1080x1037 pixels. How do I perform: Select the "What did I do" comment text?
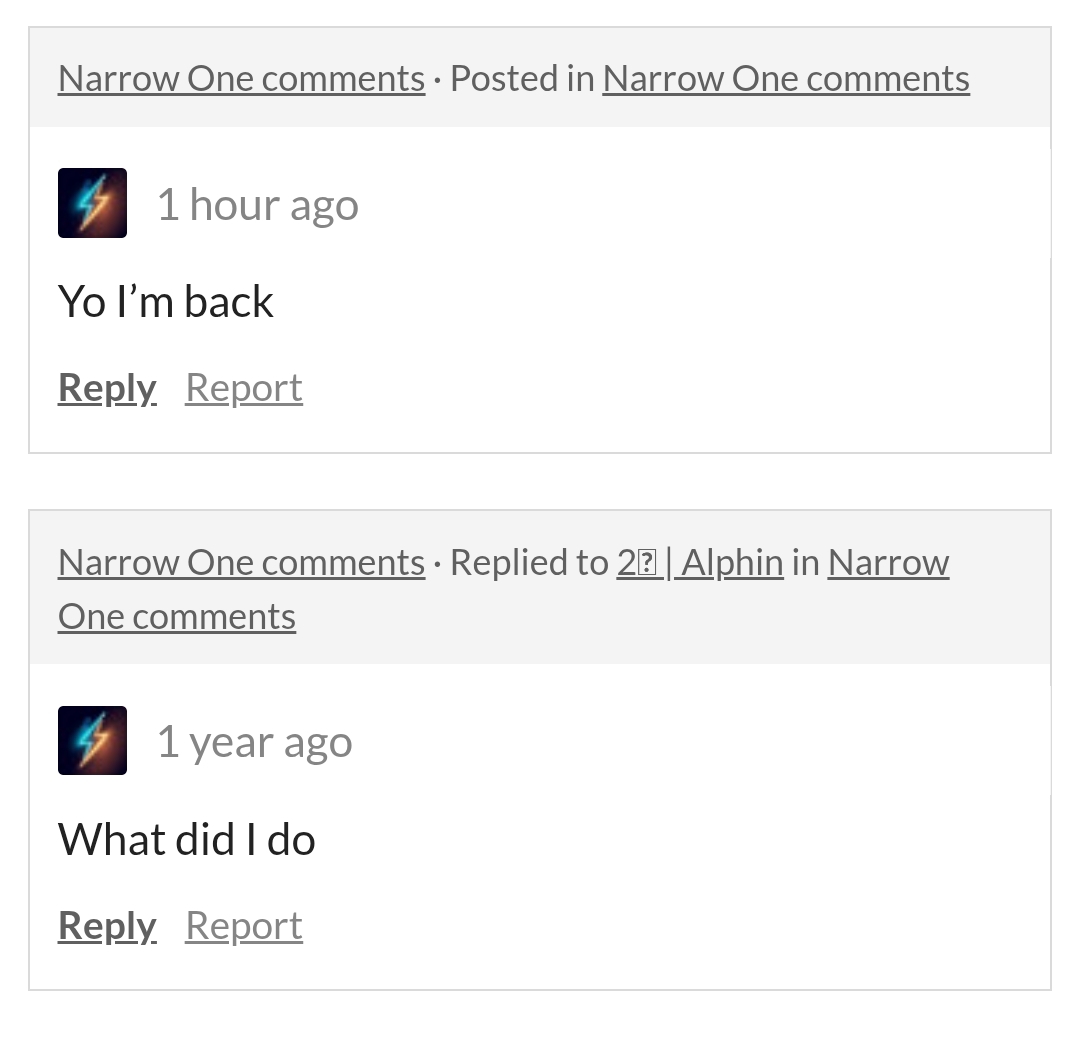(187, 839)
